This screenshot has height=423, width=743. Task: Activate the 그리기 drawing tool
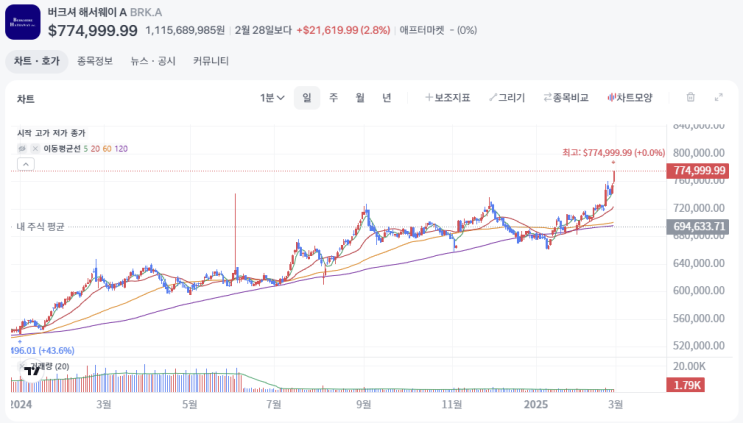coord(507,98)
